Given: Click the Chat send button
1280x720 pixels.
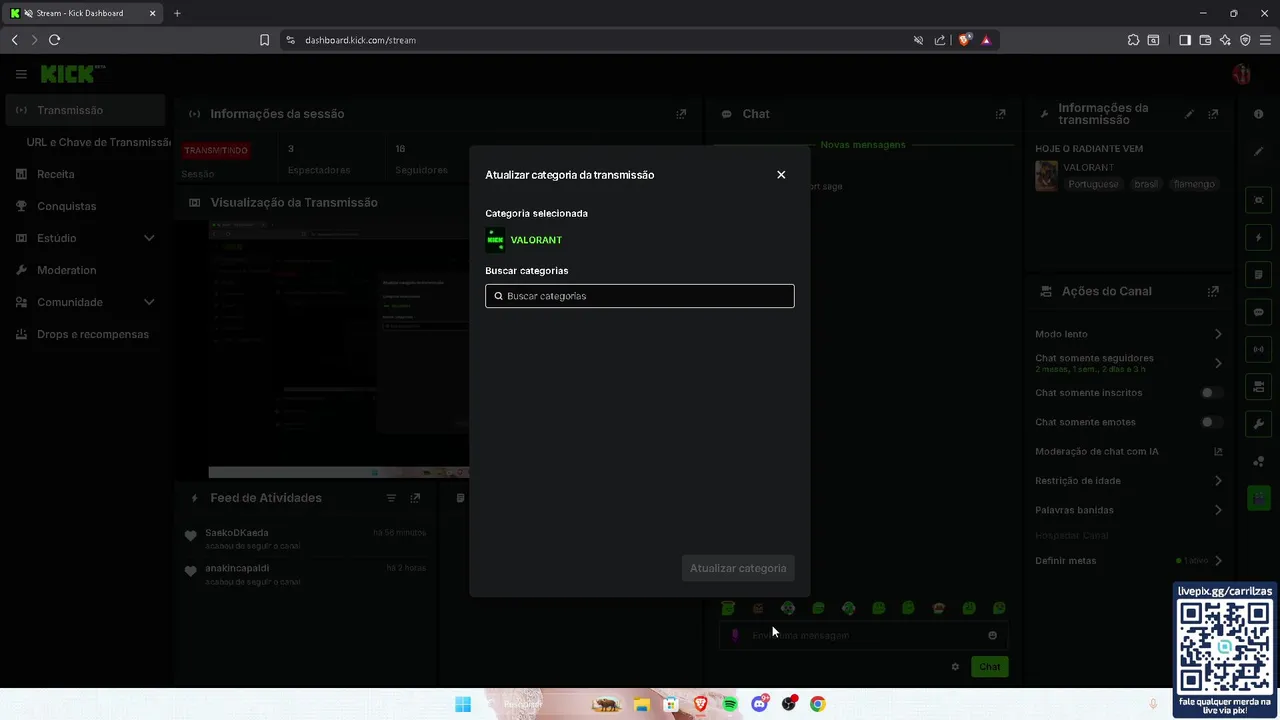Looking at the screenshot, I should pyautogui.click(x=989, y=667).
